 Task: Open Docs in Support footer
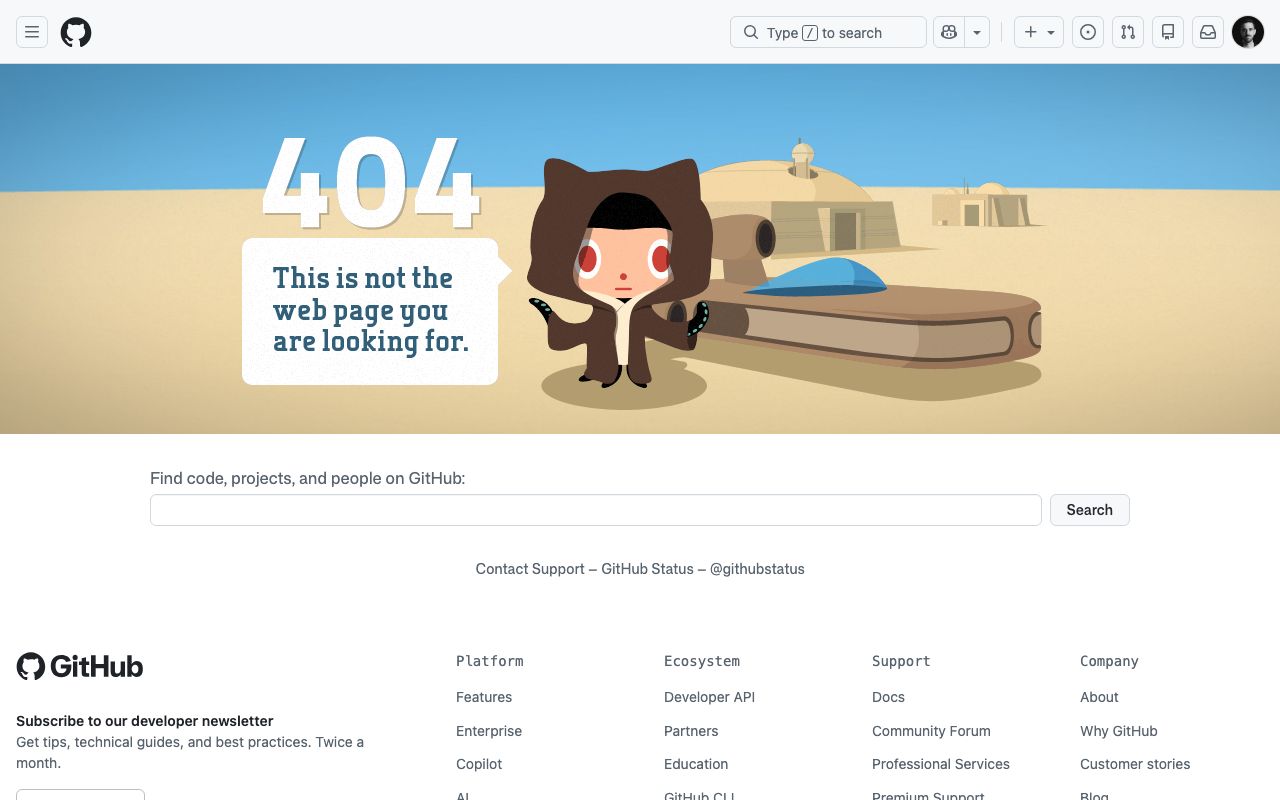(x=888, y=697)
